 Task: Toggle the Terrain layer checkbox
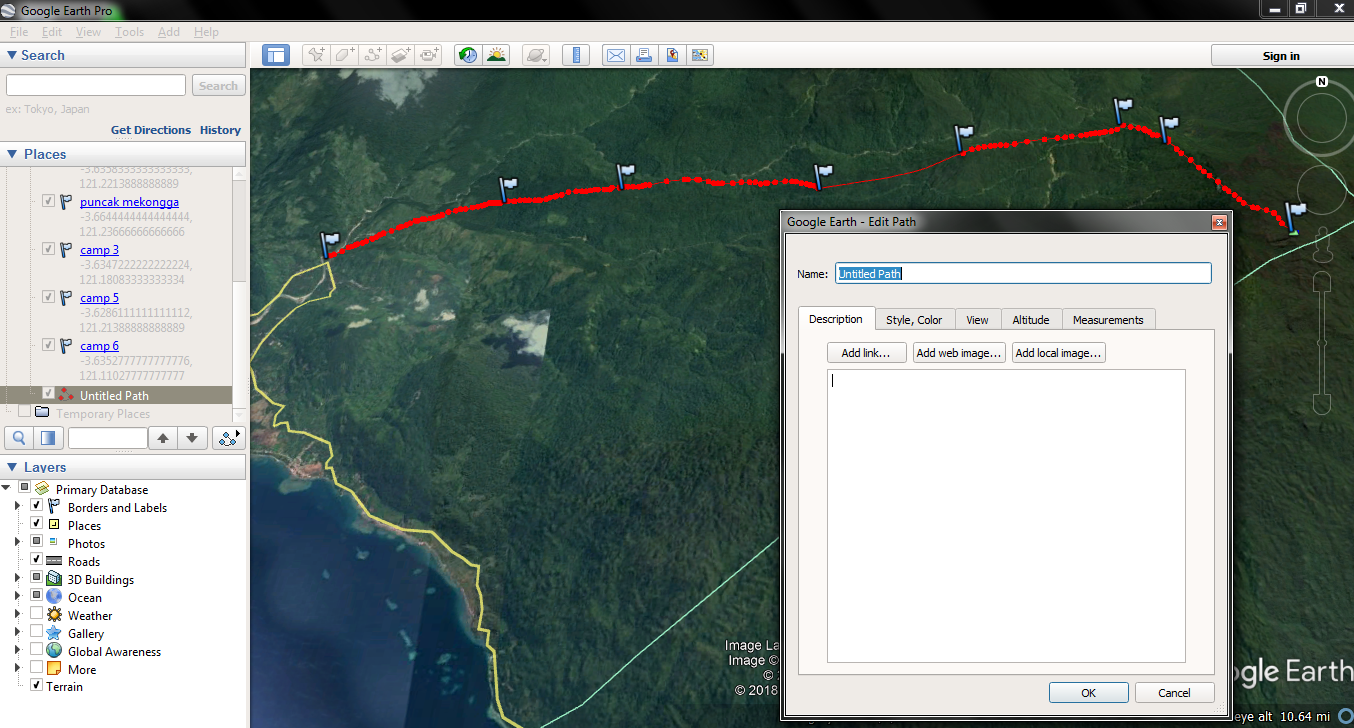(37, 686)
